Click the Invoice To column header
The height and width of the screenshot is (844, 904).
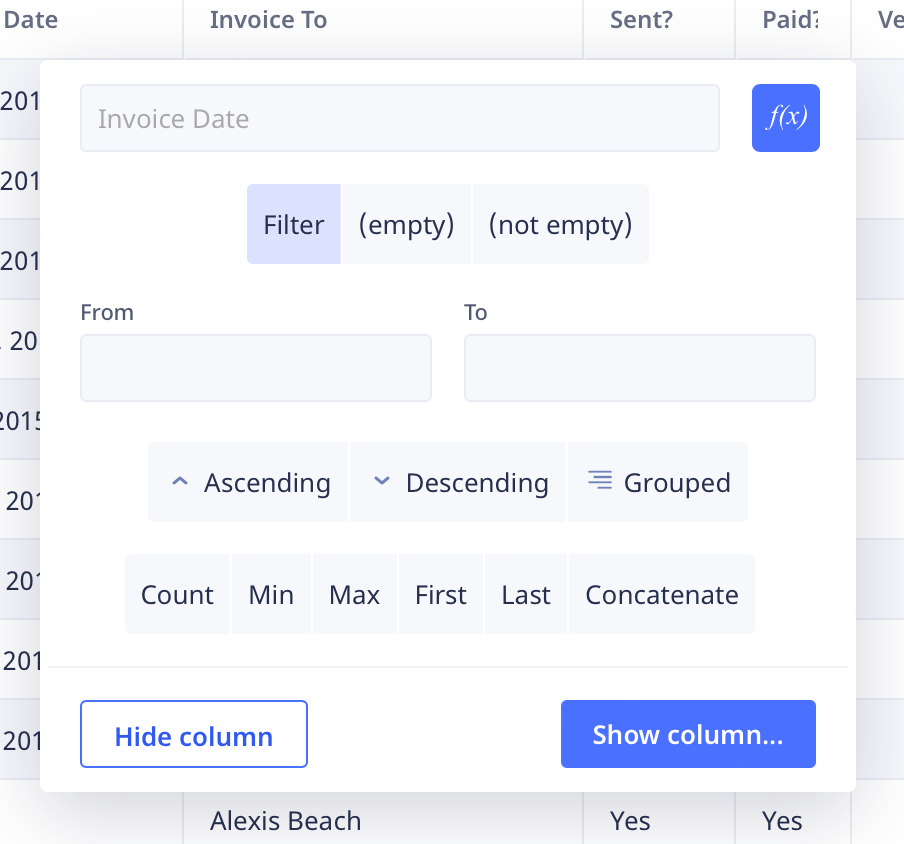(268, 19)
